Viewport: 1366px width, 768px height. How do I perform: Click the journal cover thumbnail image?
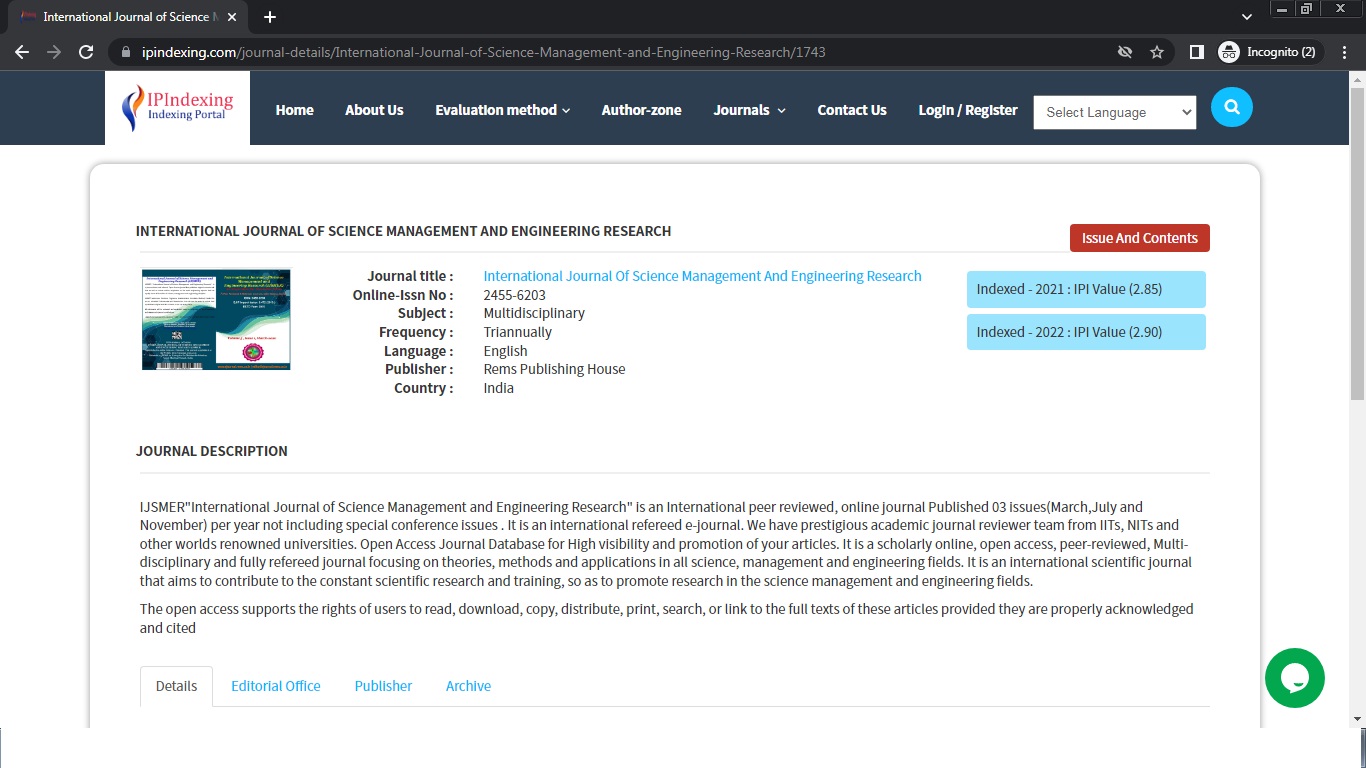216,320
